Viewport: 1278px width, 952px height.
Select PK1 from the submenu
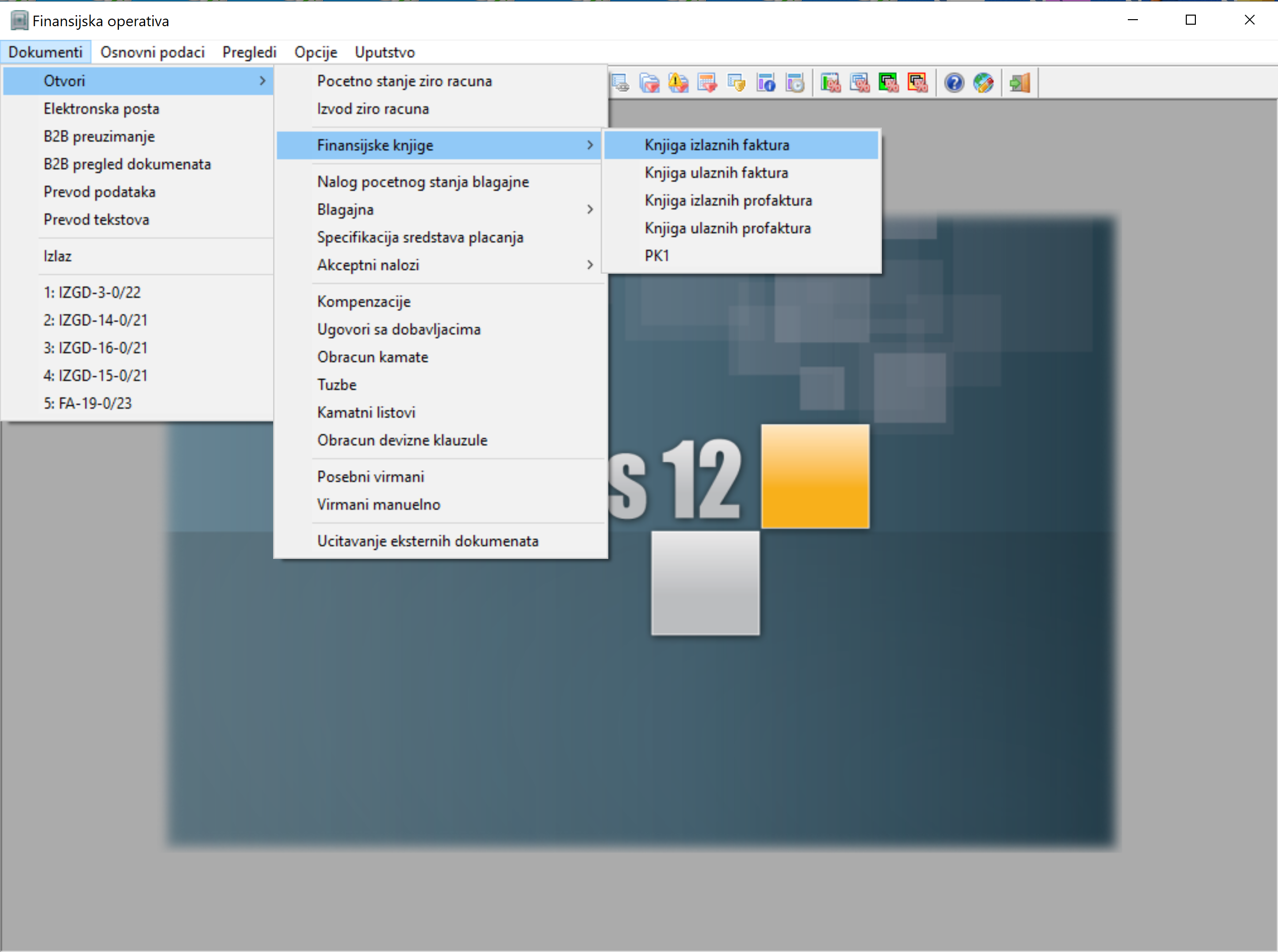click(656, 256)
